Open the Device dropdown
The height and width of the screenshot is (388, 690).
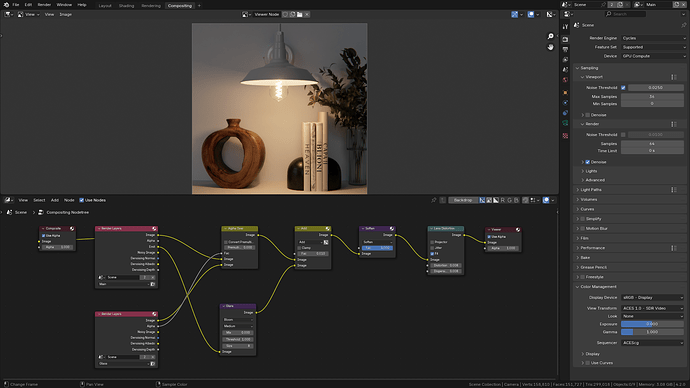coord(653,56)
